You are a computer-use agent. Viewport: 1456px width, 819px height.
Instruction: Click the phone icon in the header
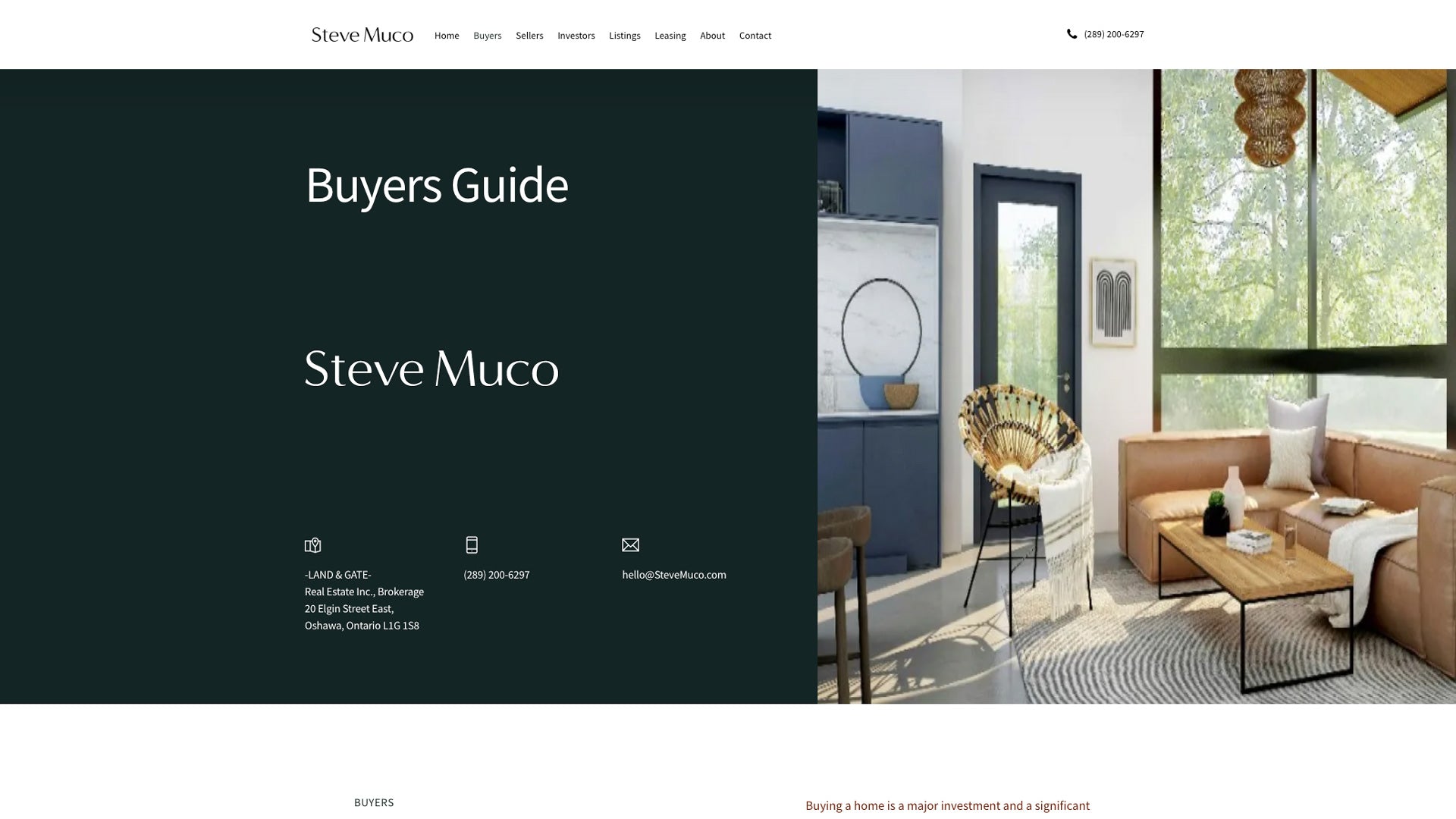pyautogui.click(x=1072, y=34)
